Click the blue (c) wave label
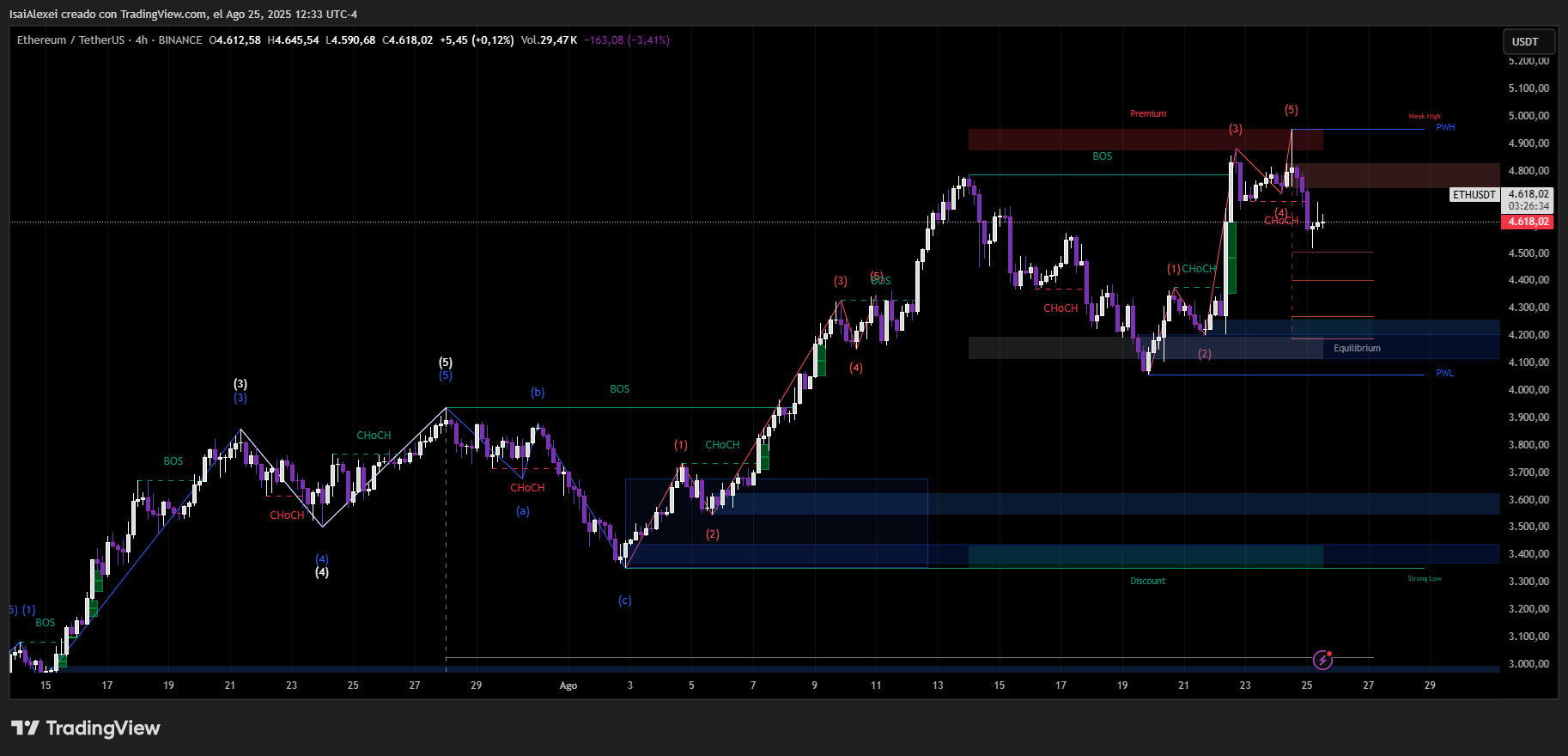 (624, 601)
